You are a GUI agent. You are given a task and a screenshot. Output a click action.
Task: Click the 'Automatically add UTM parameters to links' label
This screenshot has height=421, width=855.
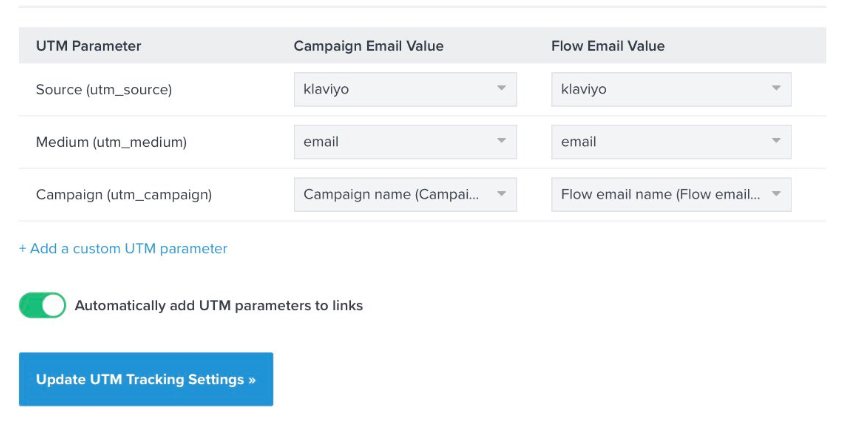pyautogui.click(x=219, y=305)
